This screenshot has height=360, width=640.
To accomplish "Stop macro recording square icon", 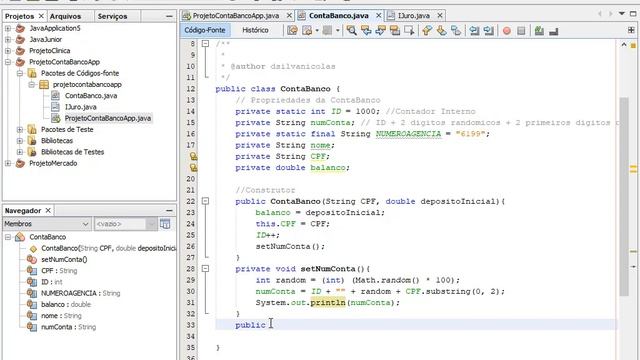I will click(x=521, y=31).
